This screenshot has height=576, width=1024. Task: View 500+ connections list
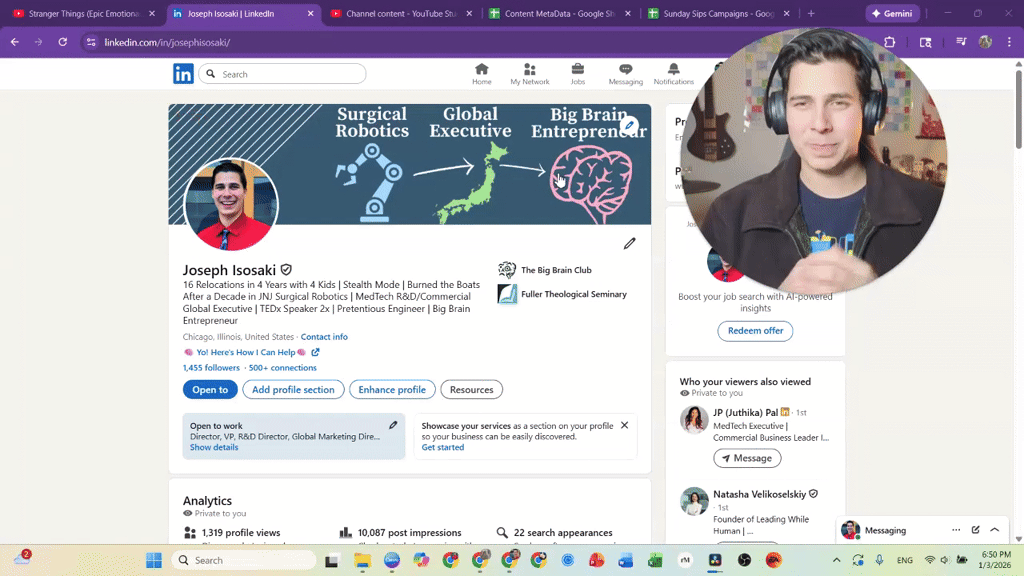coord(282,368)
